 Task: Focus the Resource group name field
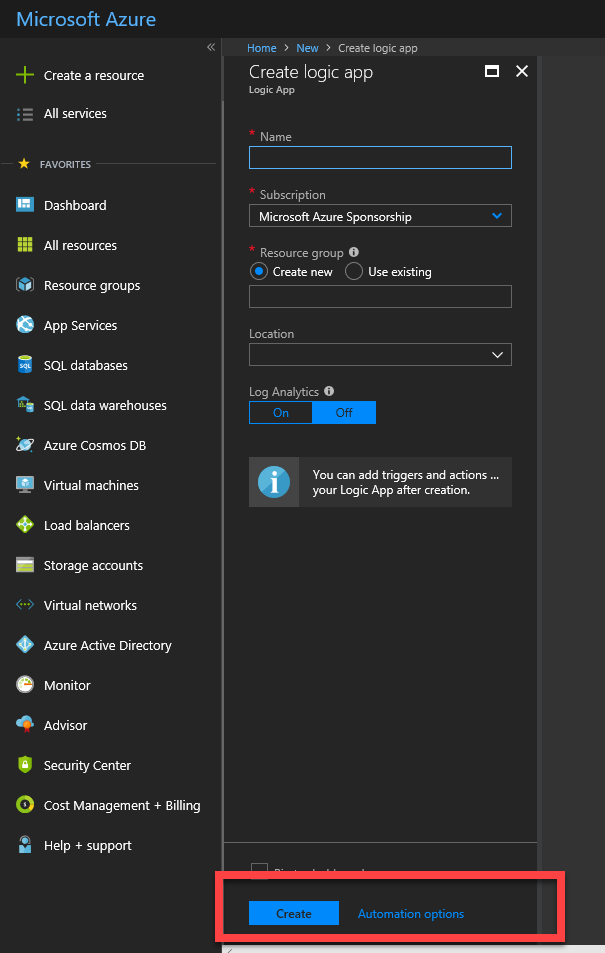pyautogui.click(x=380, y=297)
